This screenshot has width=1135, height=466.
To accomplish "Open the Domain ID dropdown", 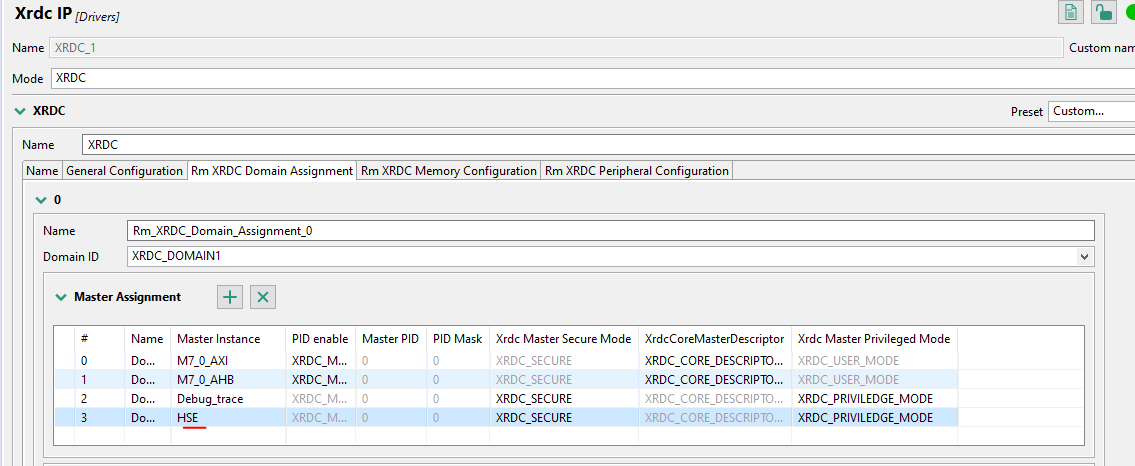I will pyautogui.click(x=1085, y=257).
